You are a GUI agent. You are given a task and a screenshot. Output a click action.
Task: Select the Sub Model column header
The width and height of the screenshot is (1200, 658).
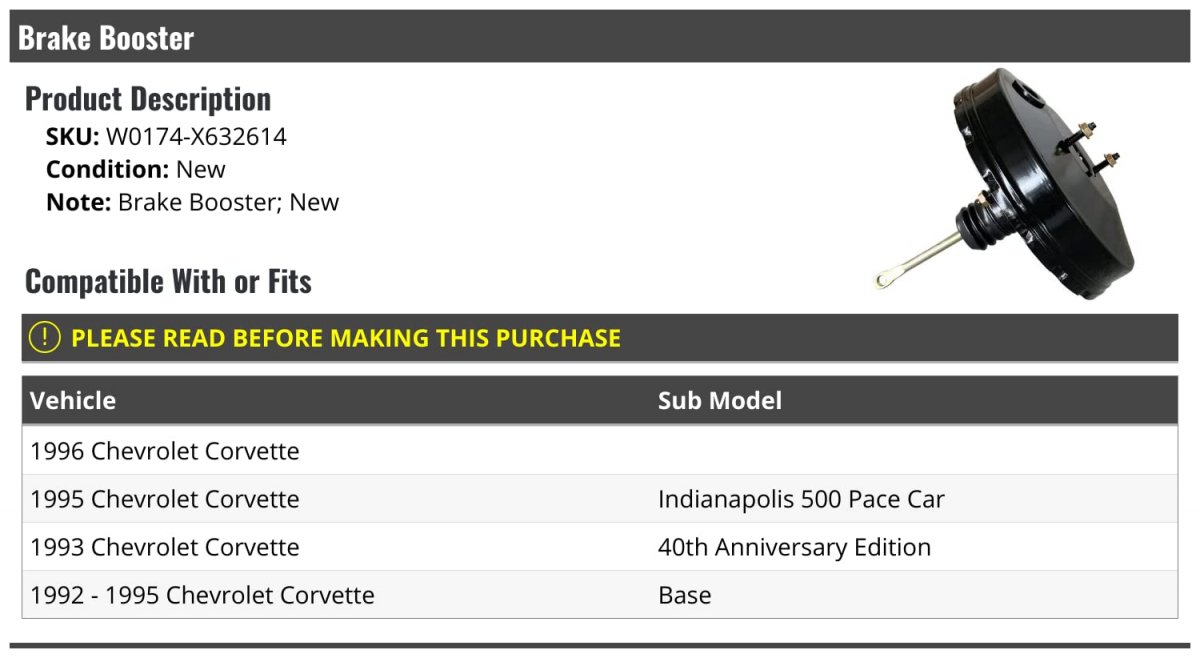click(720, 401)
